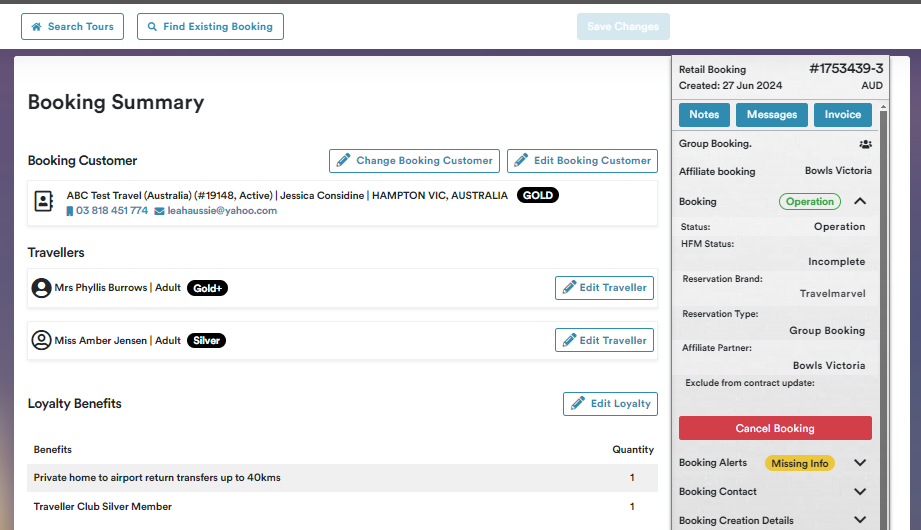Image resolution: width=921 pixels, height=530 pixels.
Task: Click the customer contact card icon
Action: (x=43, y=202)
